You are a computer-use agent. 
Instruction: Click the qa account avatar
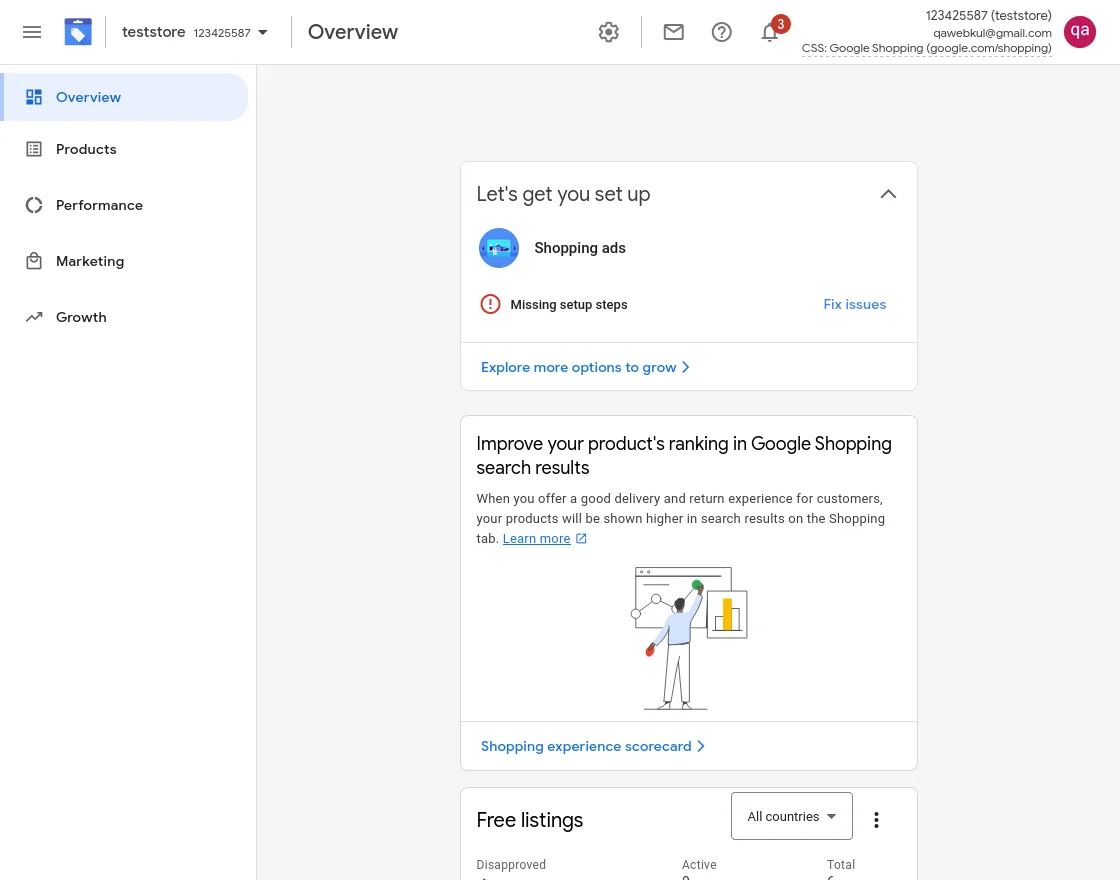coord(1080,31)
